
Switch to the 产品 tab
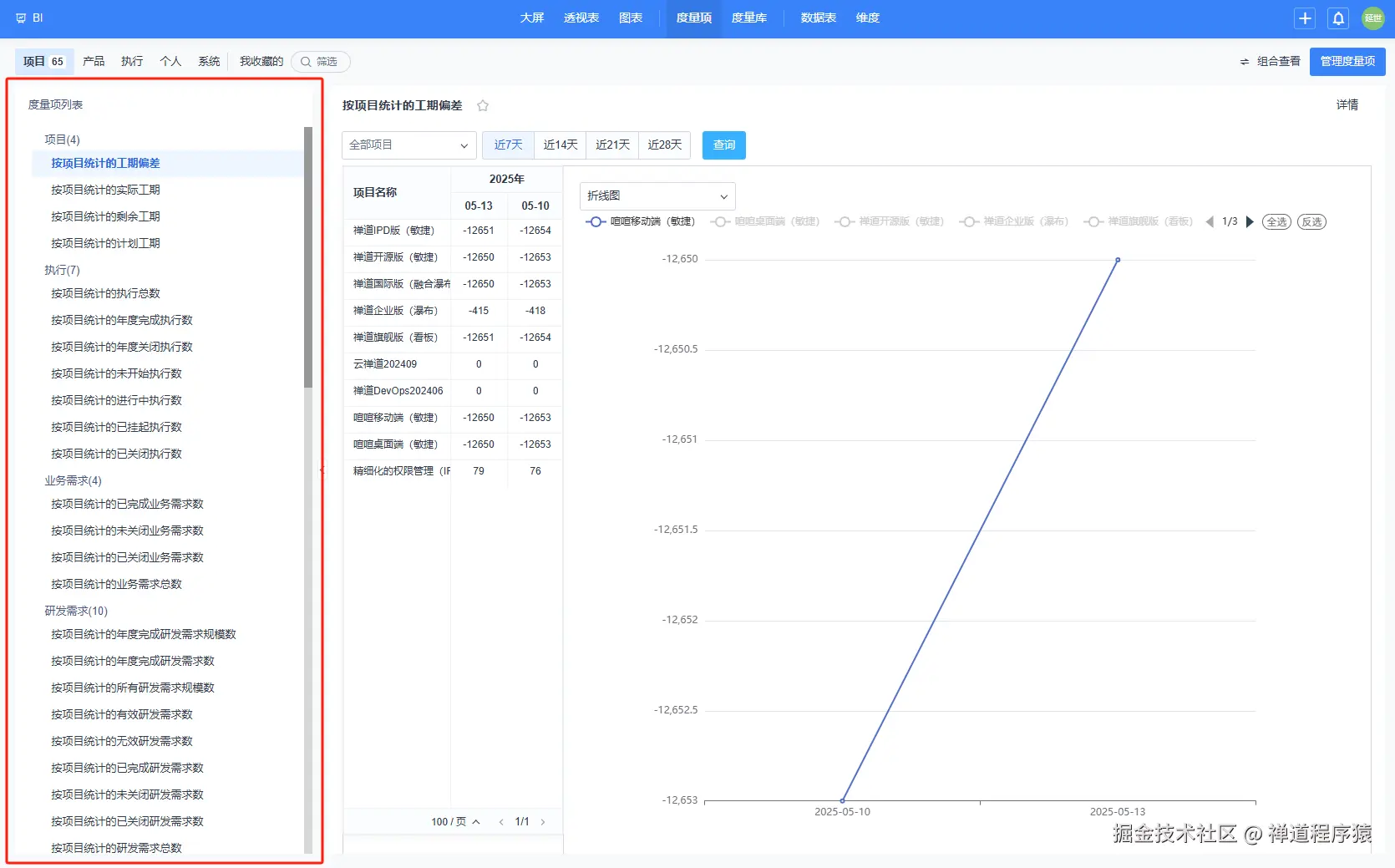coord(94,62)
